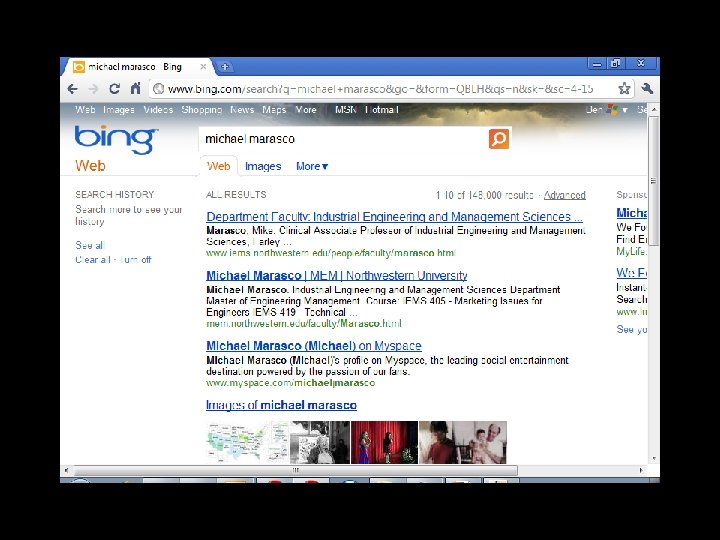Open More in top navigation bar
720x540 pixels.
[x=306, y=110]
